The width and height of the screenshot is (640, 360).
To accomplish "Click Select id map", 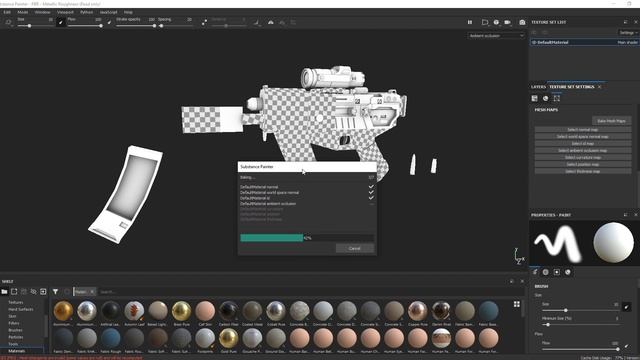I will pos(582,144).
